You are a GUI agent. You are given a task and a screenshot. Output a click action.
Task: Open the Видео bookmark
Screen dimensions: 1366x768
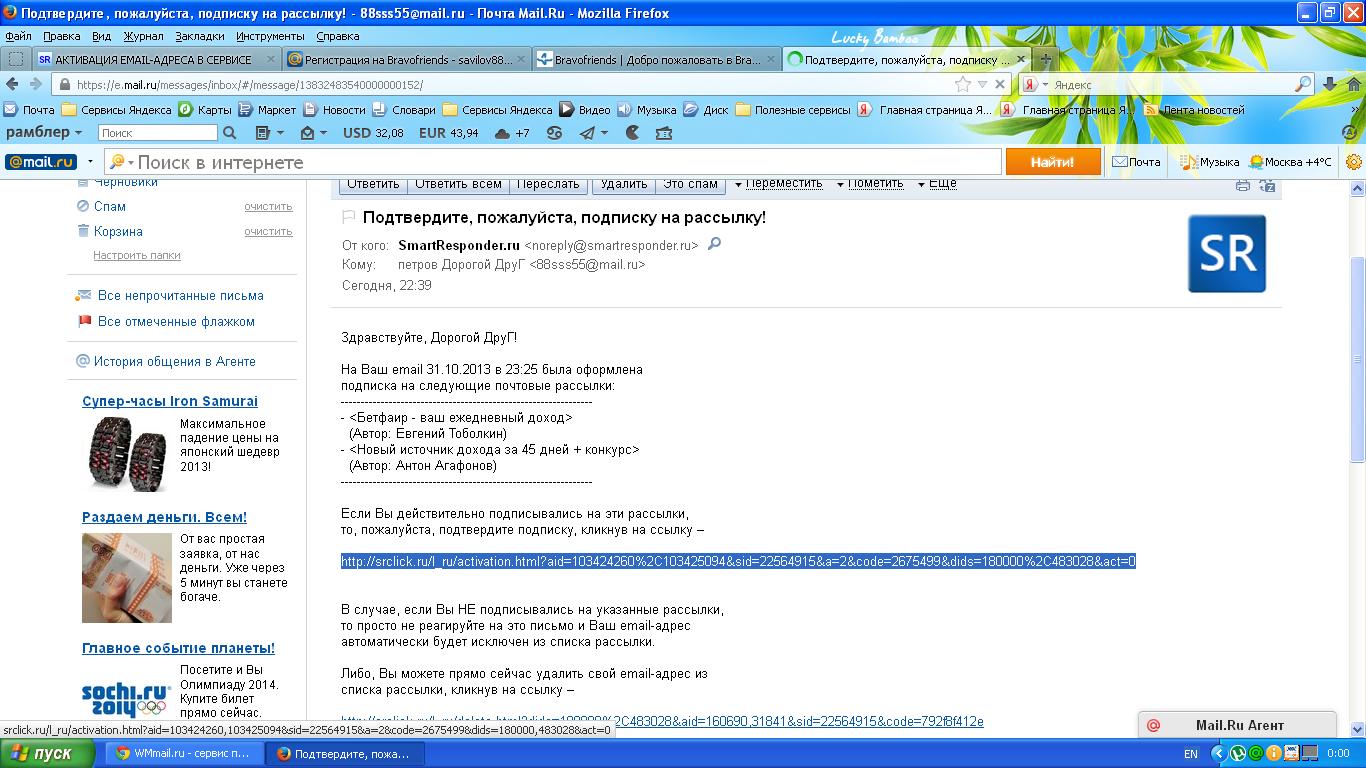point(585,110)
